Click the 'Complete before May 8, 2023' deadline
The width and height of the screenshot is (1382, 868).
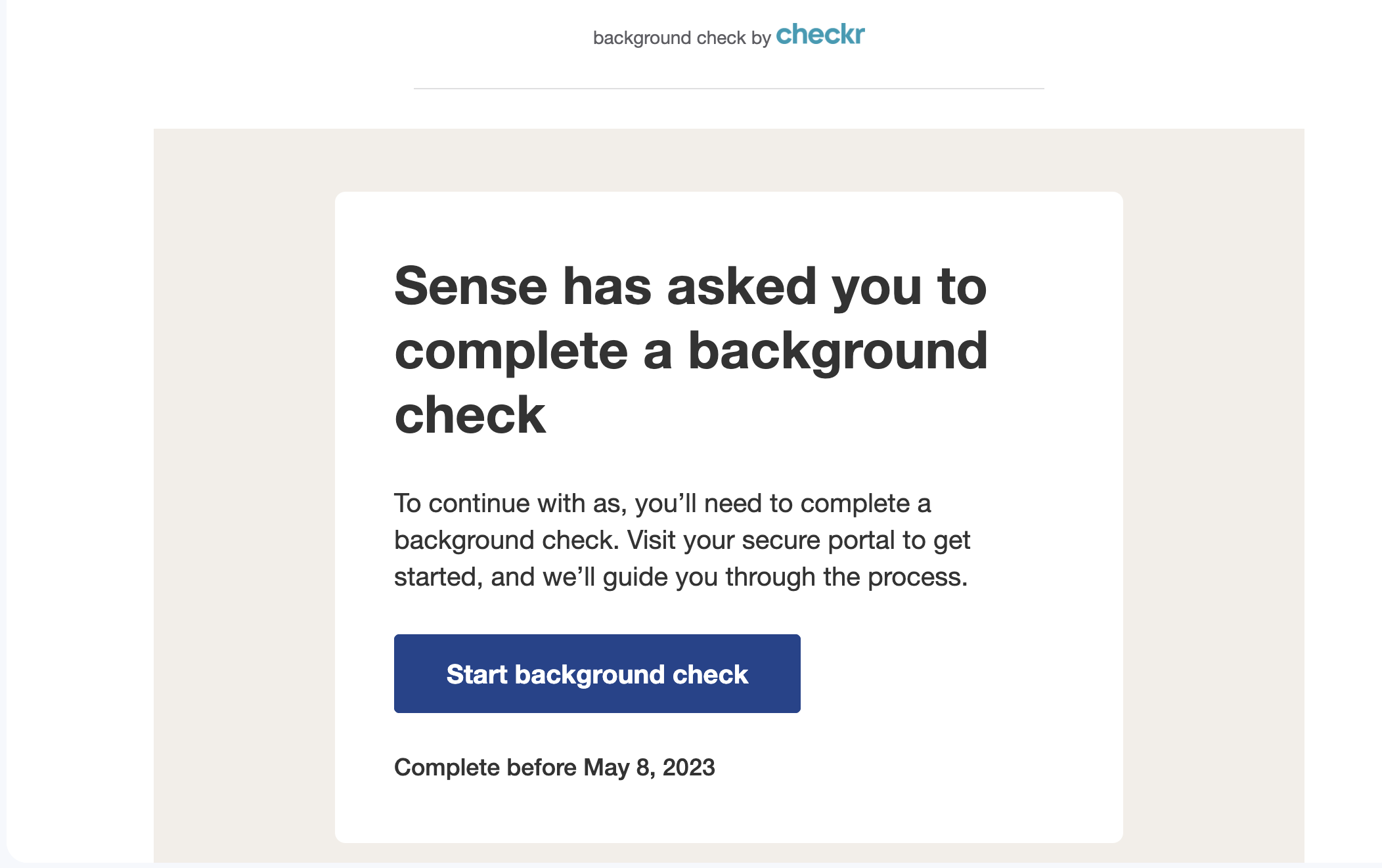[x=554, y=767]
